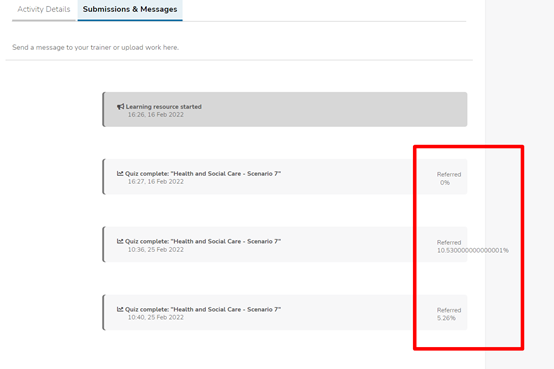Click the 'Referred' status above 0%
This screenshot has height=369, width=554.
[x=449, y=175]
